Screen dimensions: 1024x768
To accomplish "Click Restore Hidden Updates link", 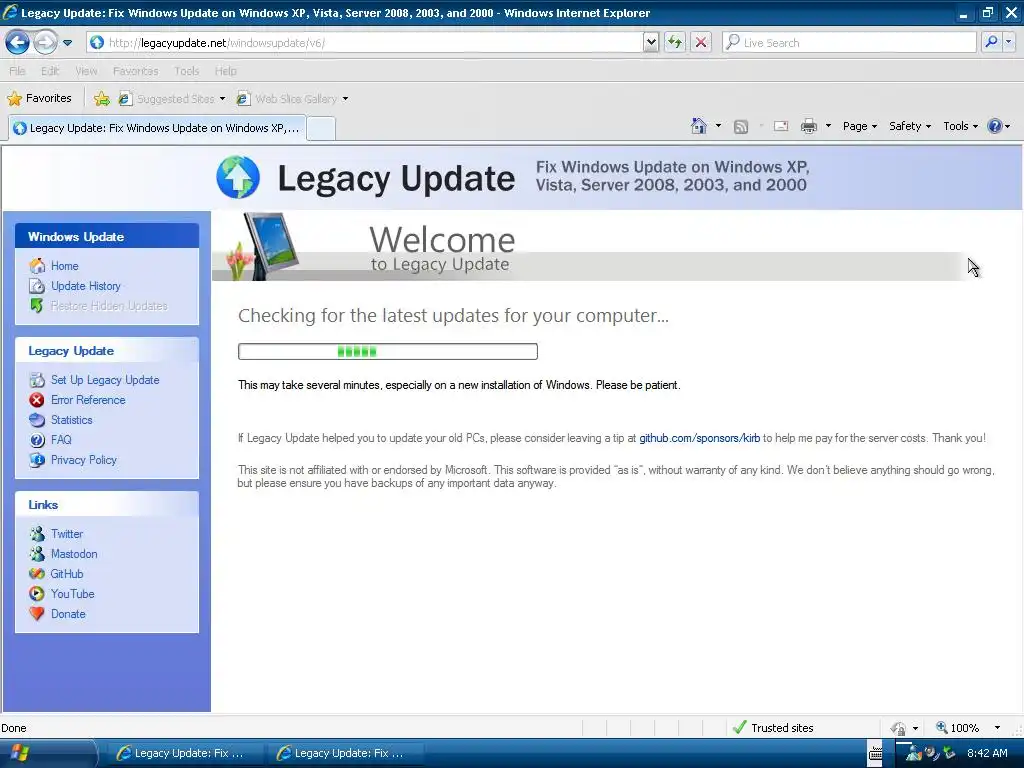I will [109, 306].
